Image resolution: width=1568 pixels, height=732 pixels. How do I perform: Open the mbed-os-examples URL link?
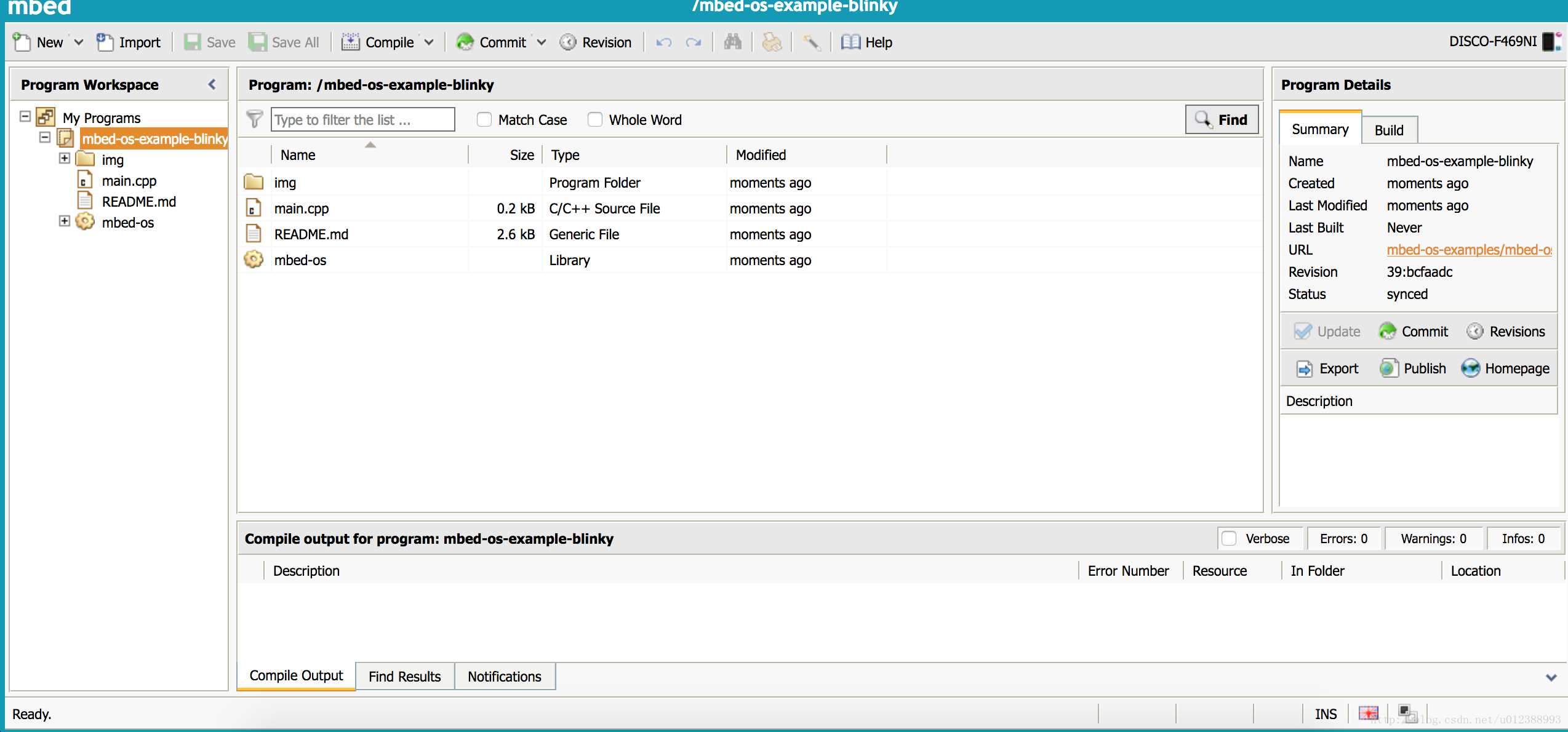(x=1468, y=250)
